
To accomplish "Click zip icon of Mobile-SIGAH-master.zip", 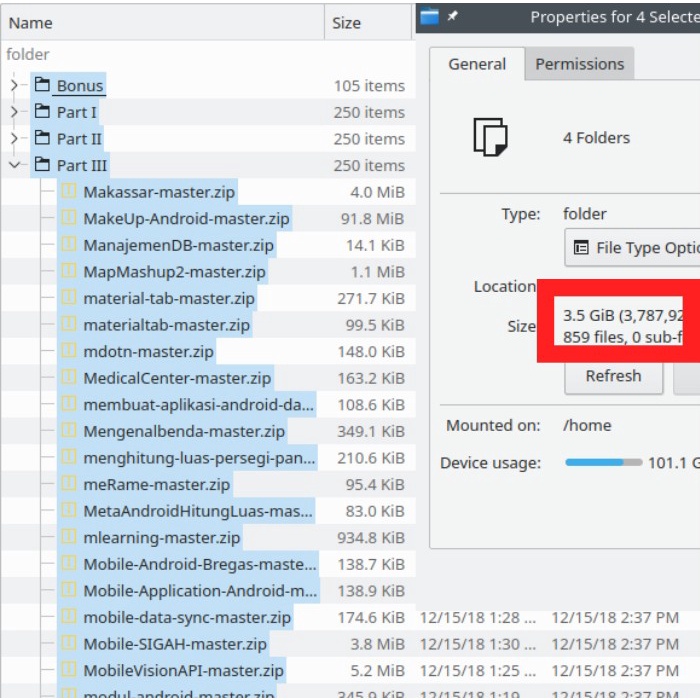I will click(x=69, y=642).
